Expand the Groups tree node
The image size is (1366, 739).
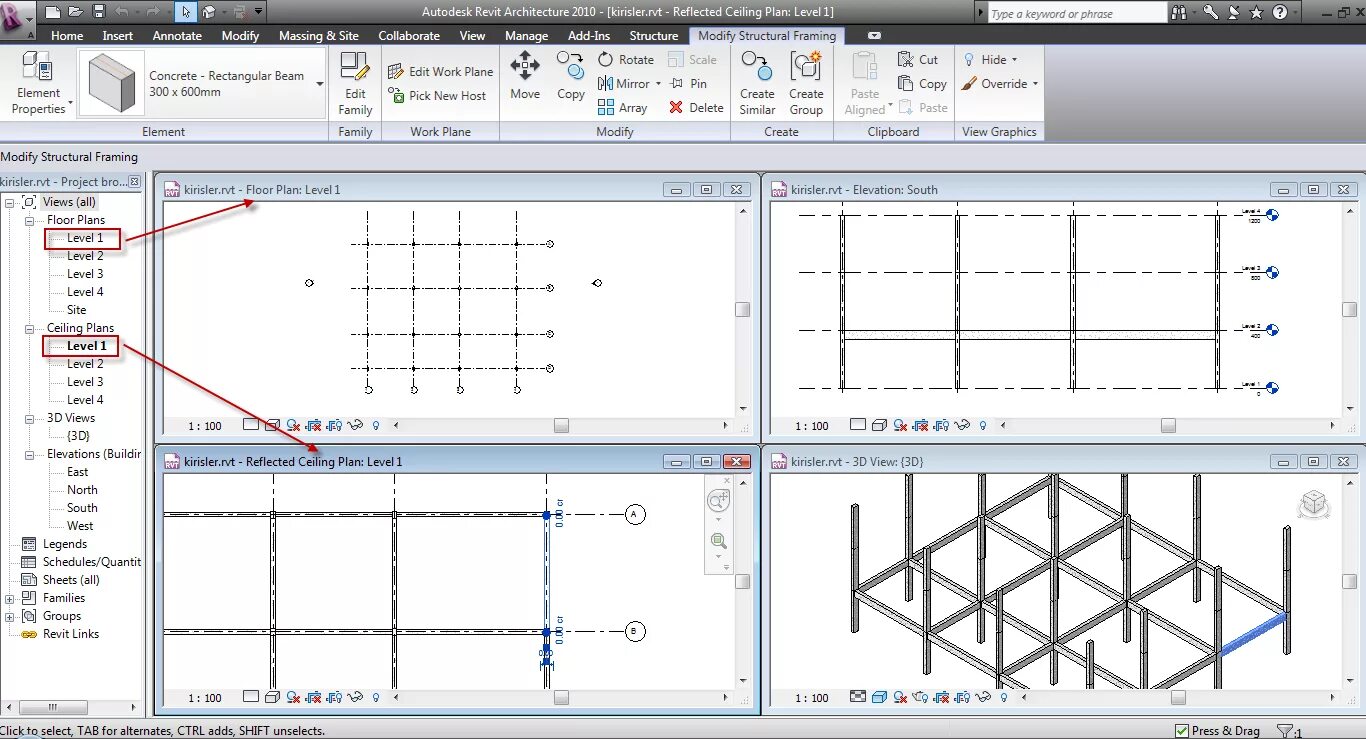point(10,616)
